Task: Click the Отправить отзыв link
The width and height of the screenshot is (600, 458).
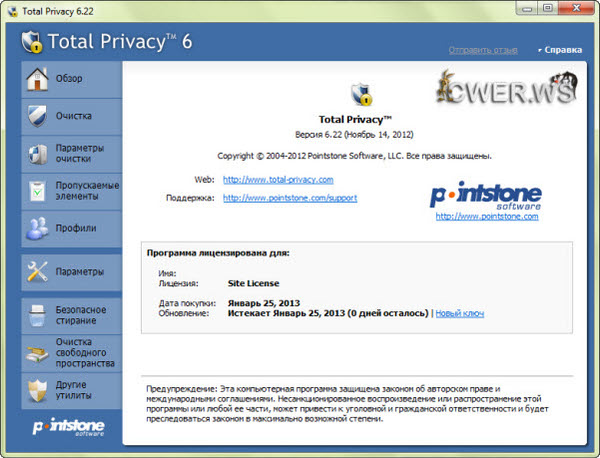Action: (x=485, y=49)
